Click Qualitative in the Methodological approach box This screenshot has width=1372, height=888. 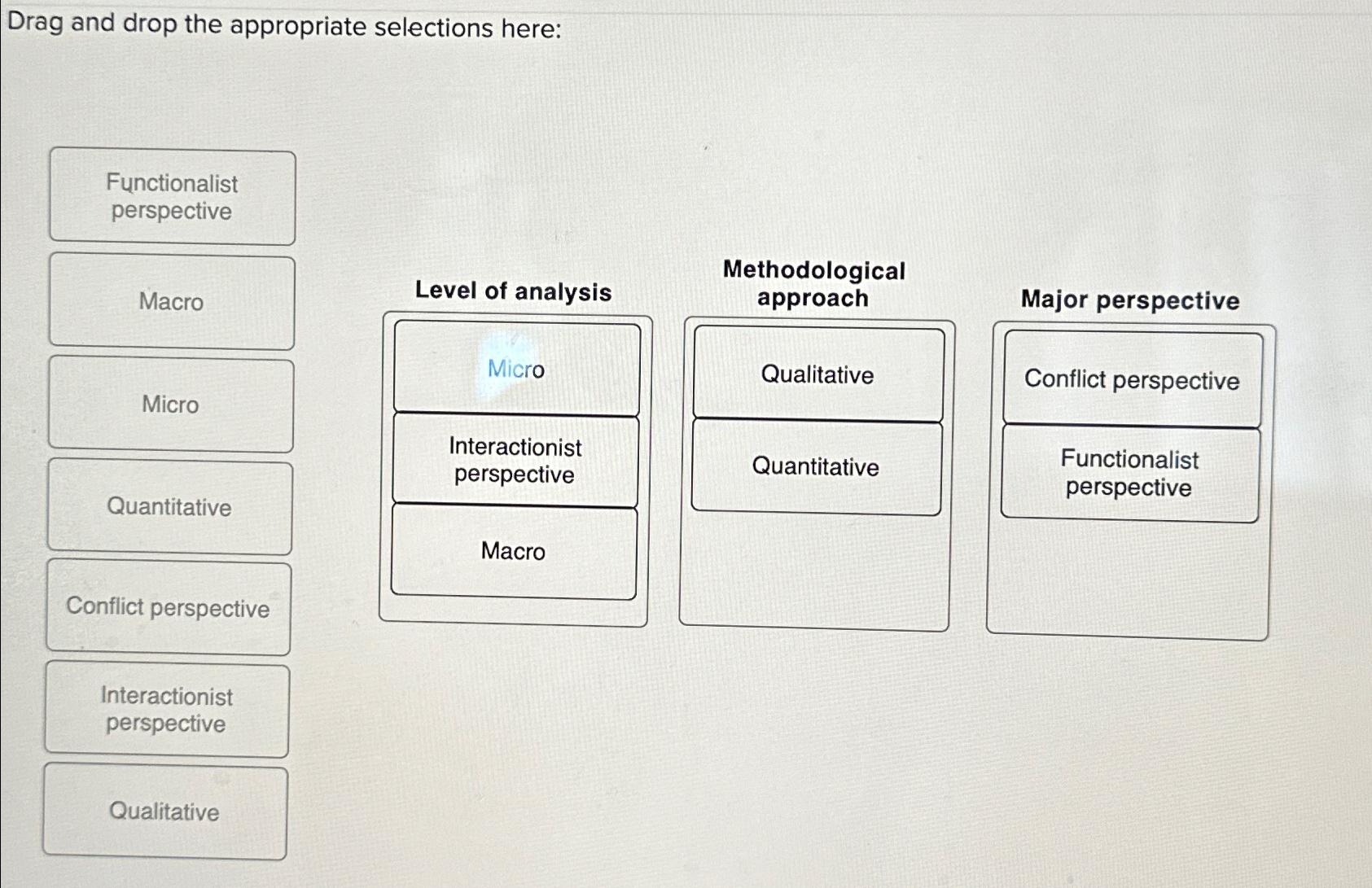point(817,375)
